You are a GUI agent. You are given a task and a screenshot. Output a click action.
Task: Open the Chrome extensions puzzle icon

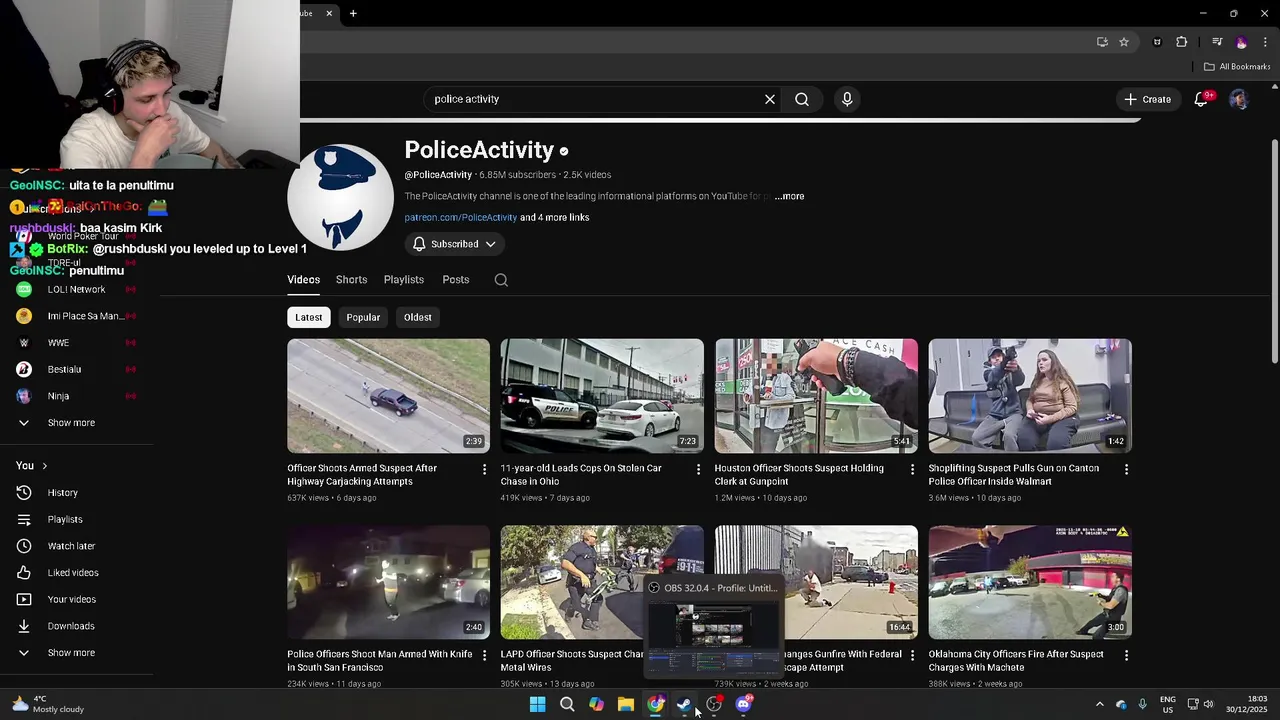click(x=1182, y=42)
